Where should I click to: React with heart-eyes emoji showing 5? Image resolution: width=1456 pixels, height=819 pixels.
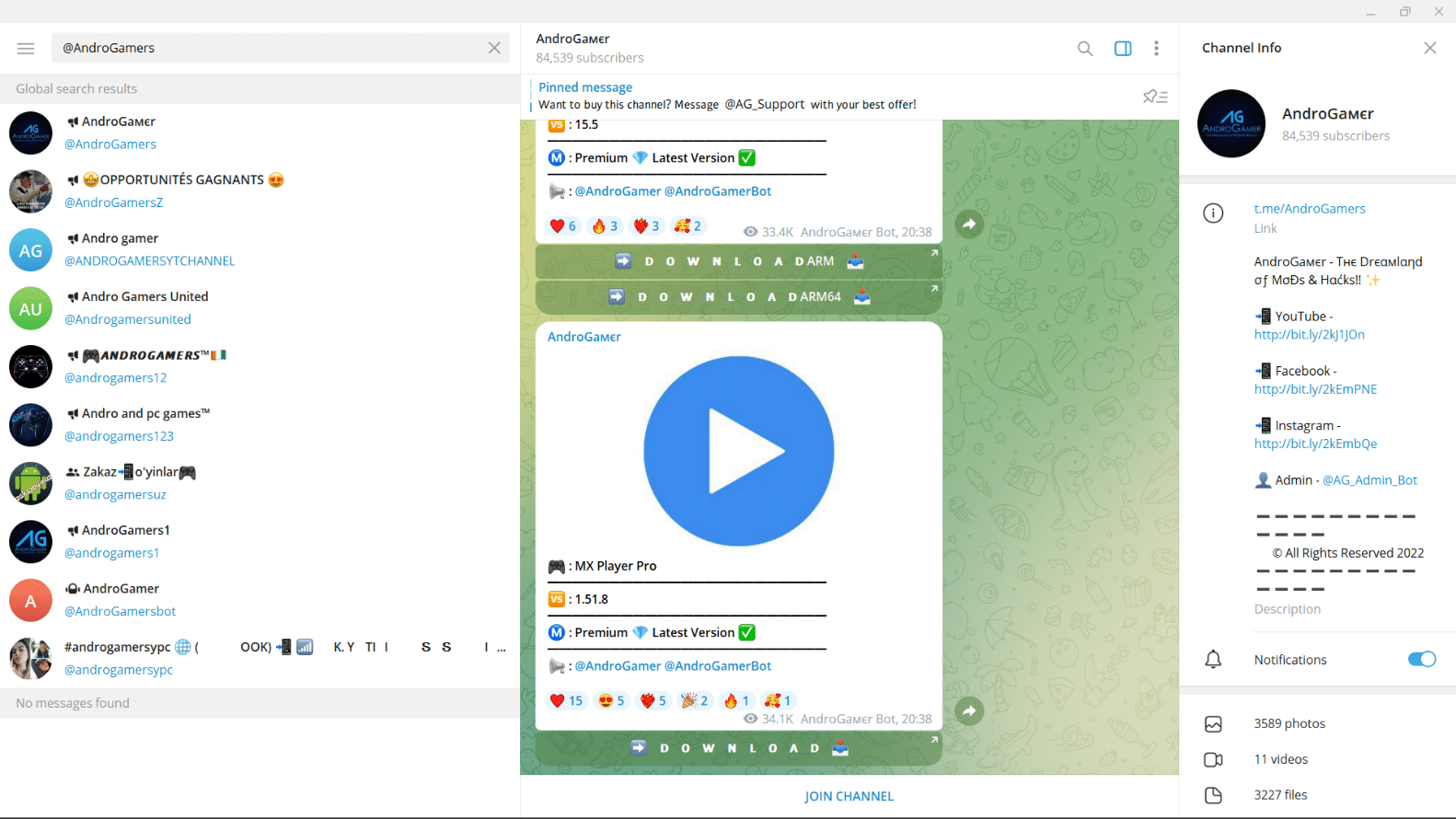coord(611,701)
